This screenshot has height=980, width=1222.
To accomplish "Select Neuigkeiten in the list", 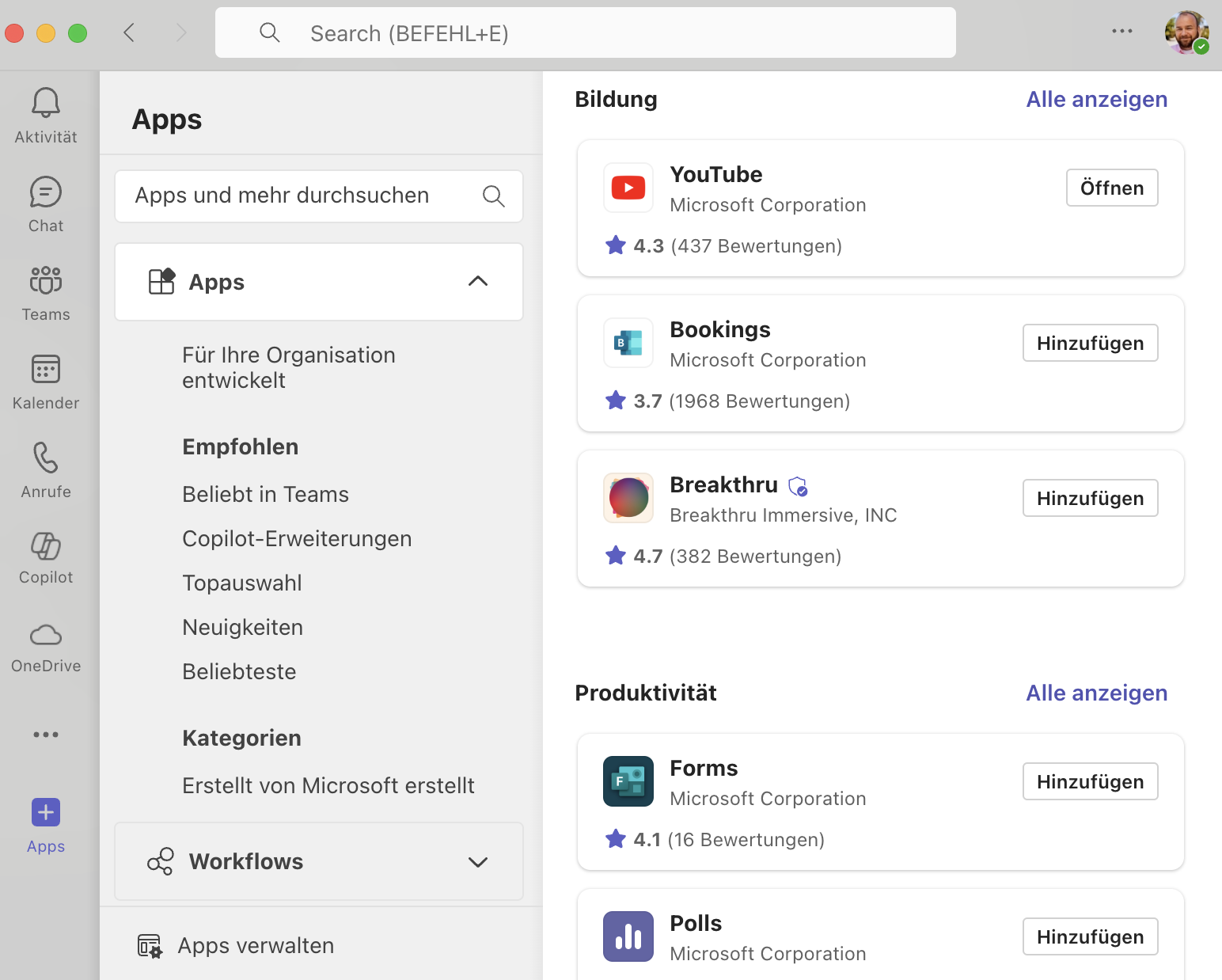I will pos(243,628).
